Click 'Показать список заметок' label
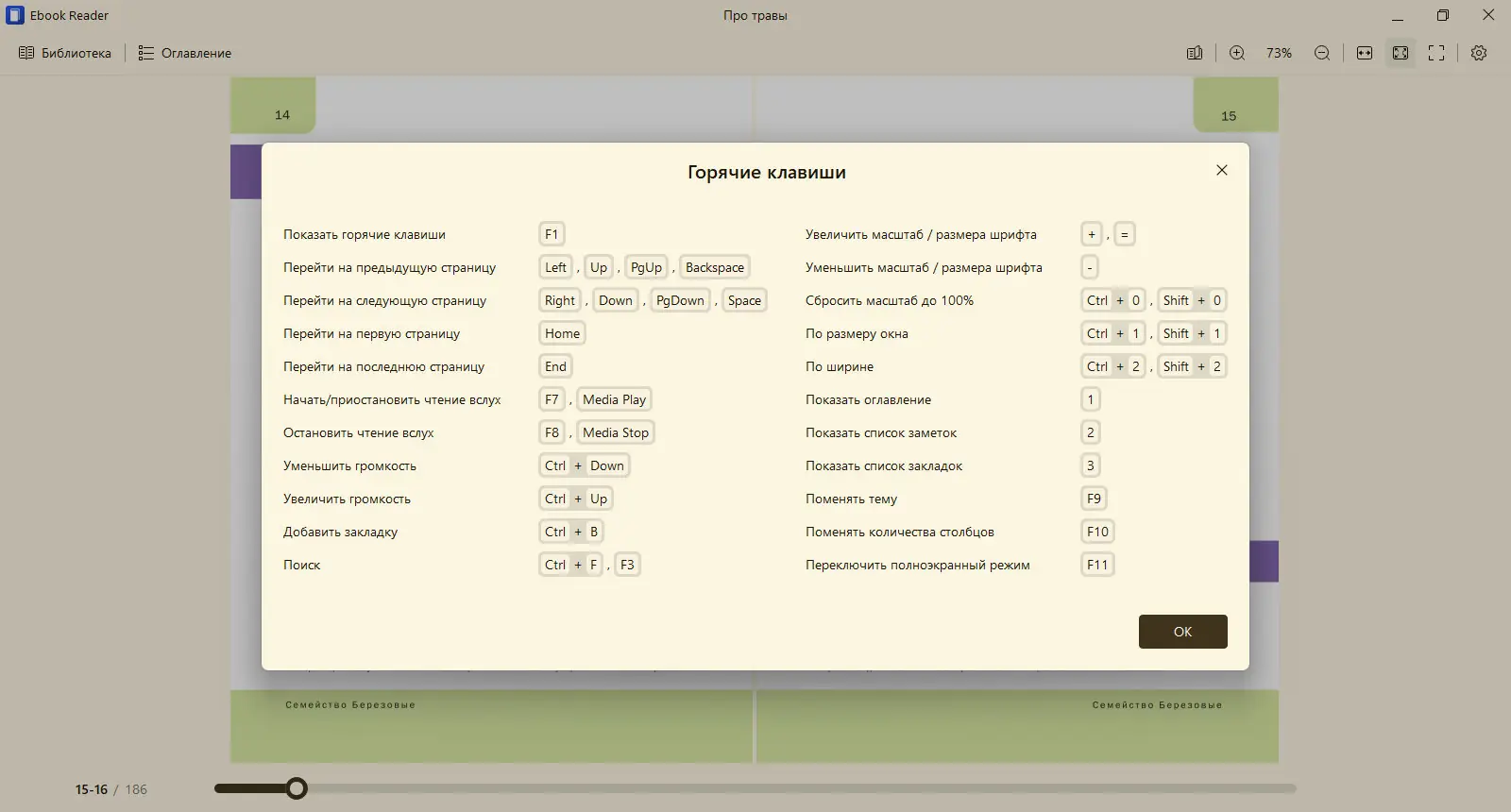The image size is (1511, 812). click(x=881, y=432)
